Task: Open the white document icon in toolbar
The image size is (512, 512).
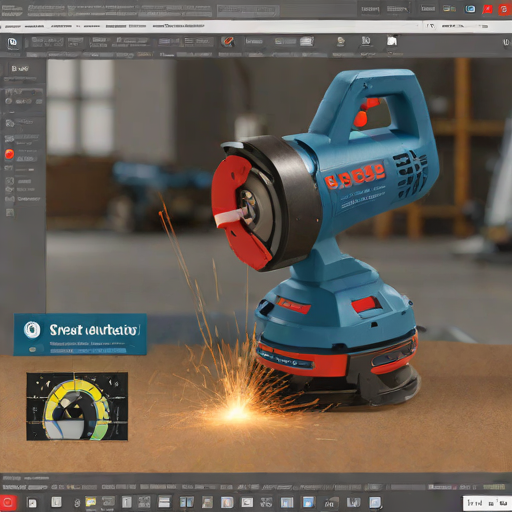Action: (x=392, y=41)
